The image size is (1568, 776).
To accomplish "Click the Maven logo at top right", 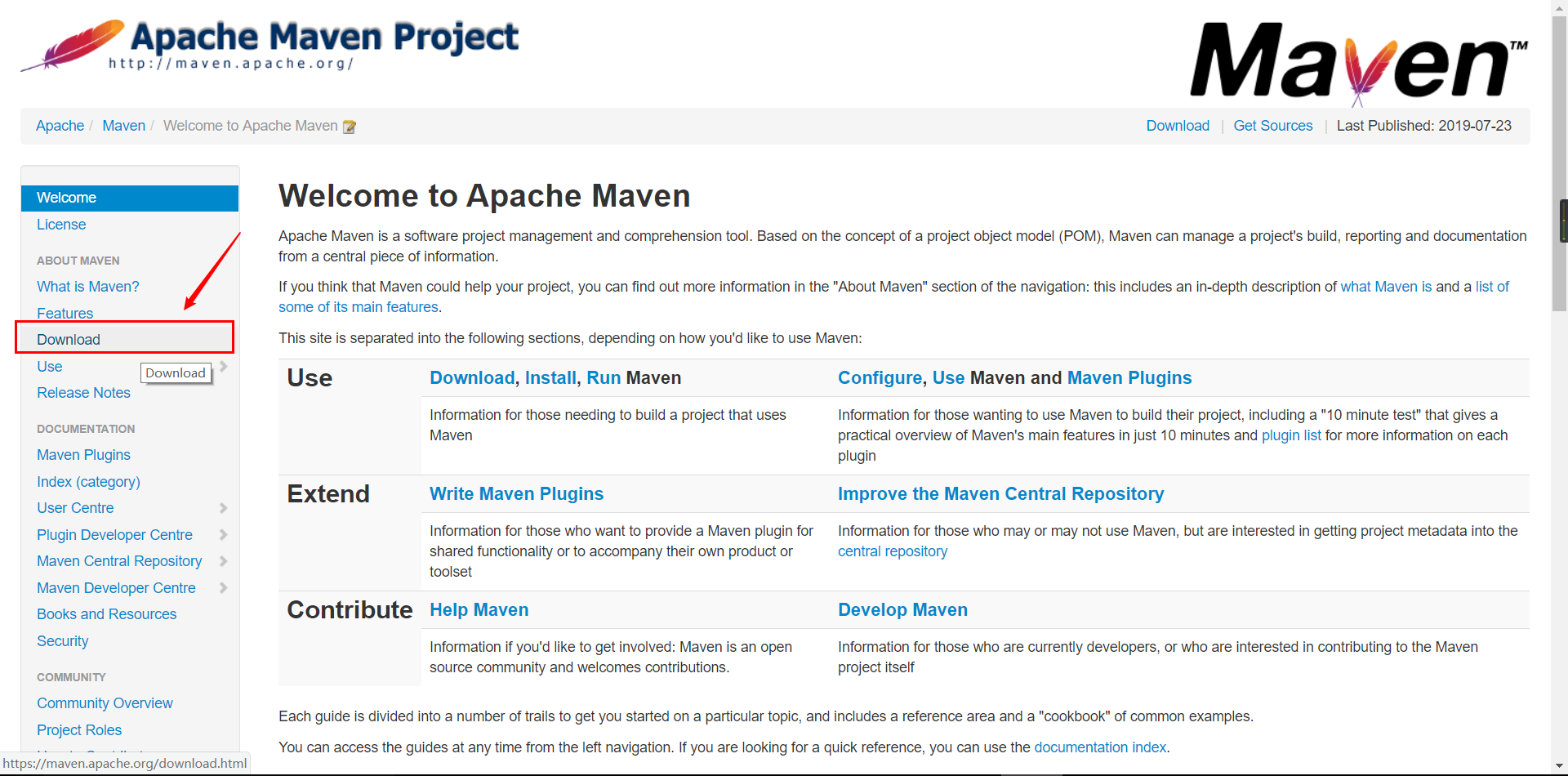I will pos(1359,64).
